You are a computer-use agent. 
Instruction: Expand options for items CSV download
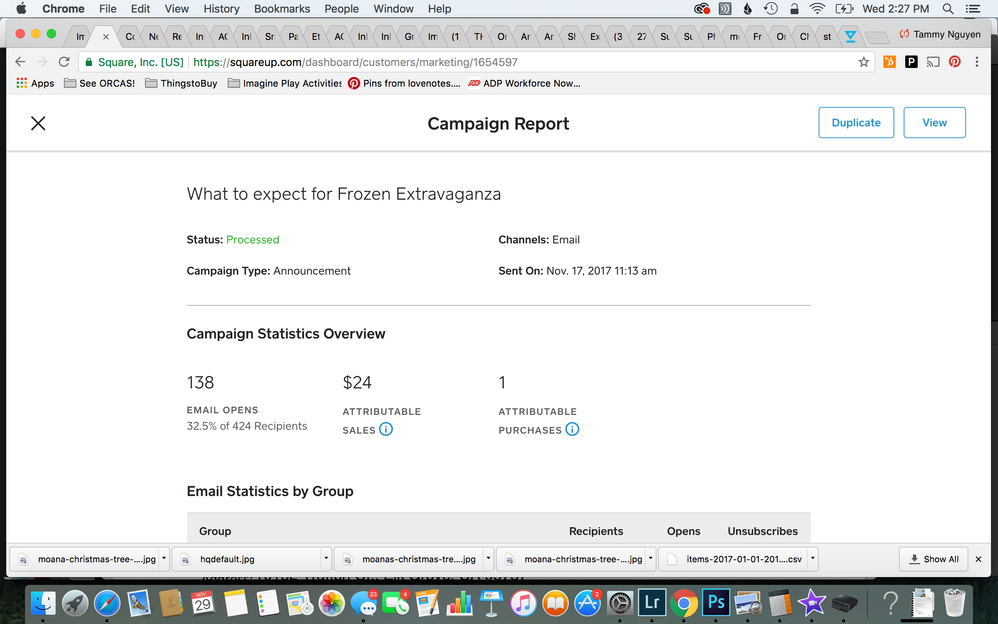pyautogui.click(x=812, y=559)
